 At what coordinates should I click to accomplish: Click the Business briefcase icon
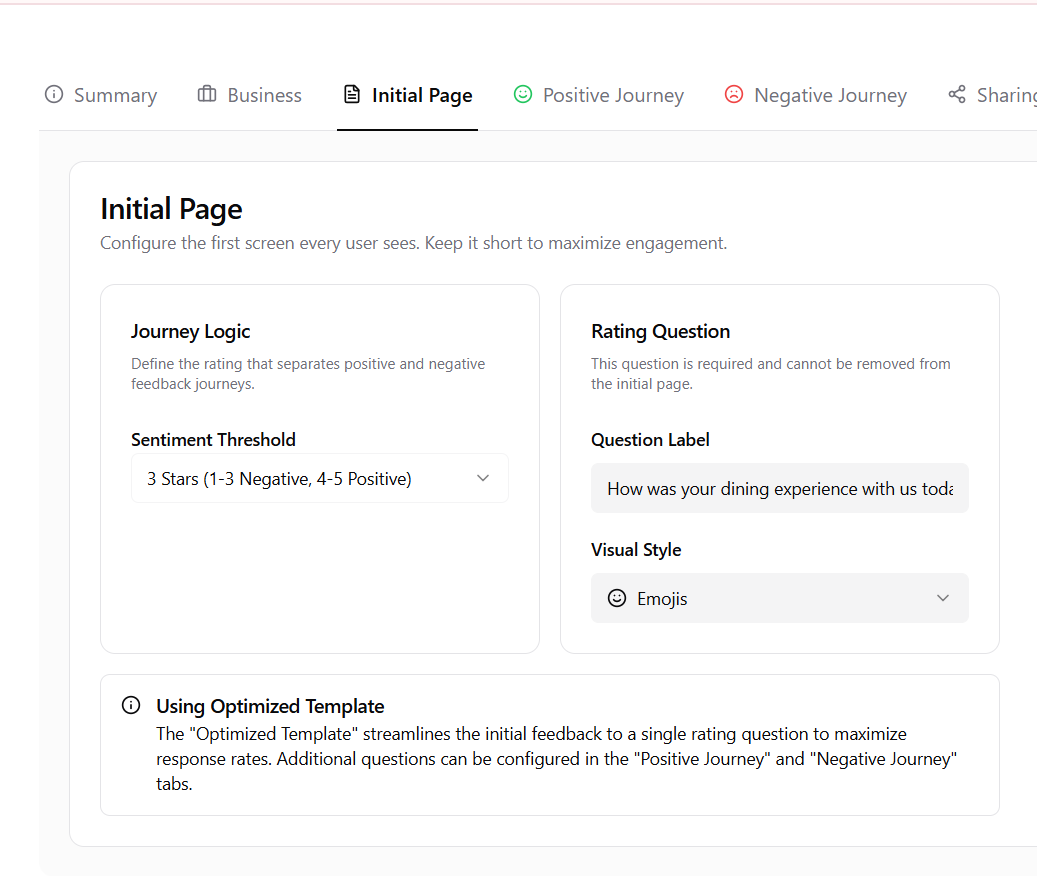click(206, 94)
